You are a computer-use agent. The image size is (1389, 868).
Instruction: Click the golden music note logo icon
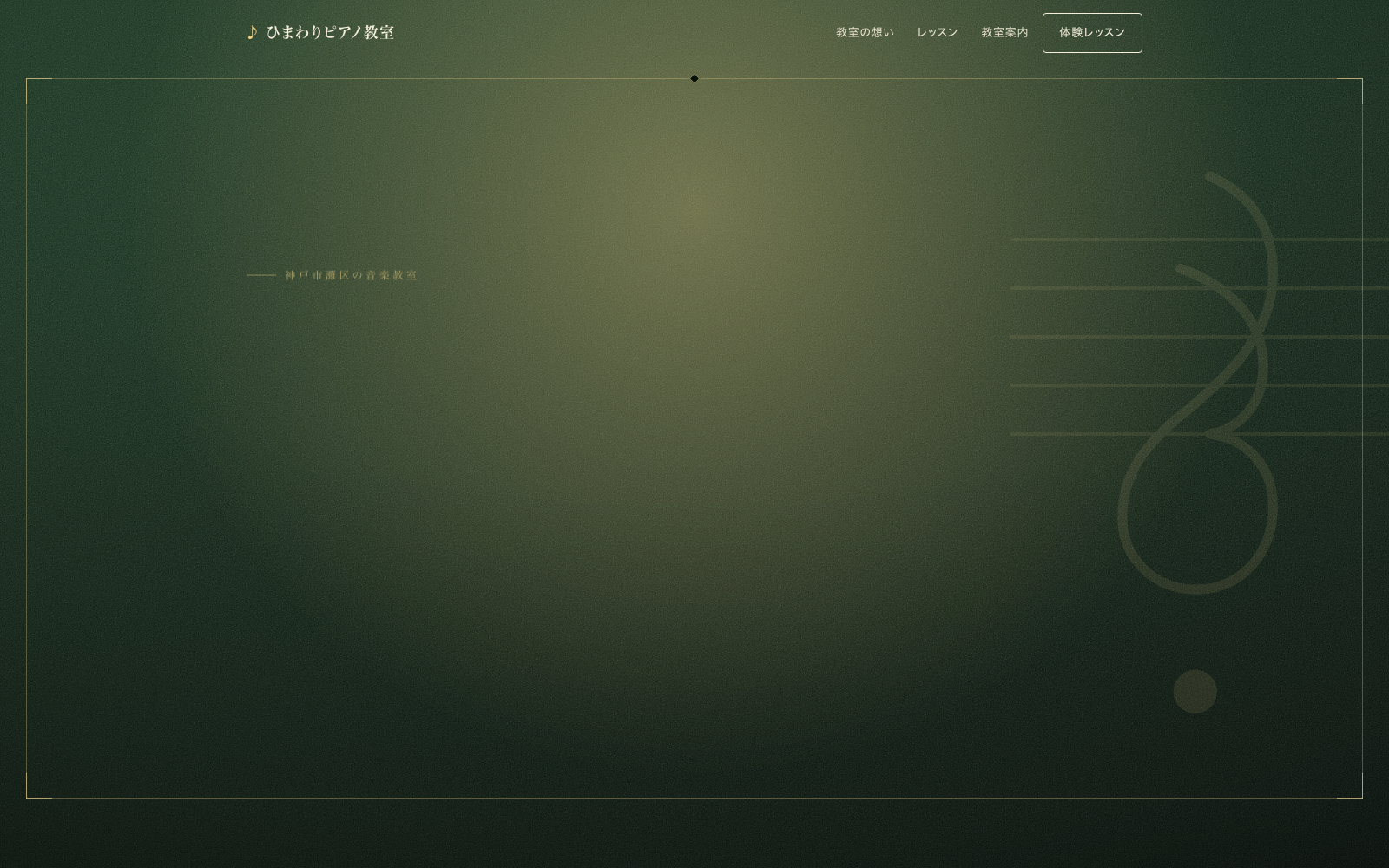pyautogui.click(x=252, y=32)
